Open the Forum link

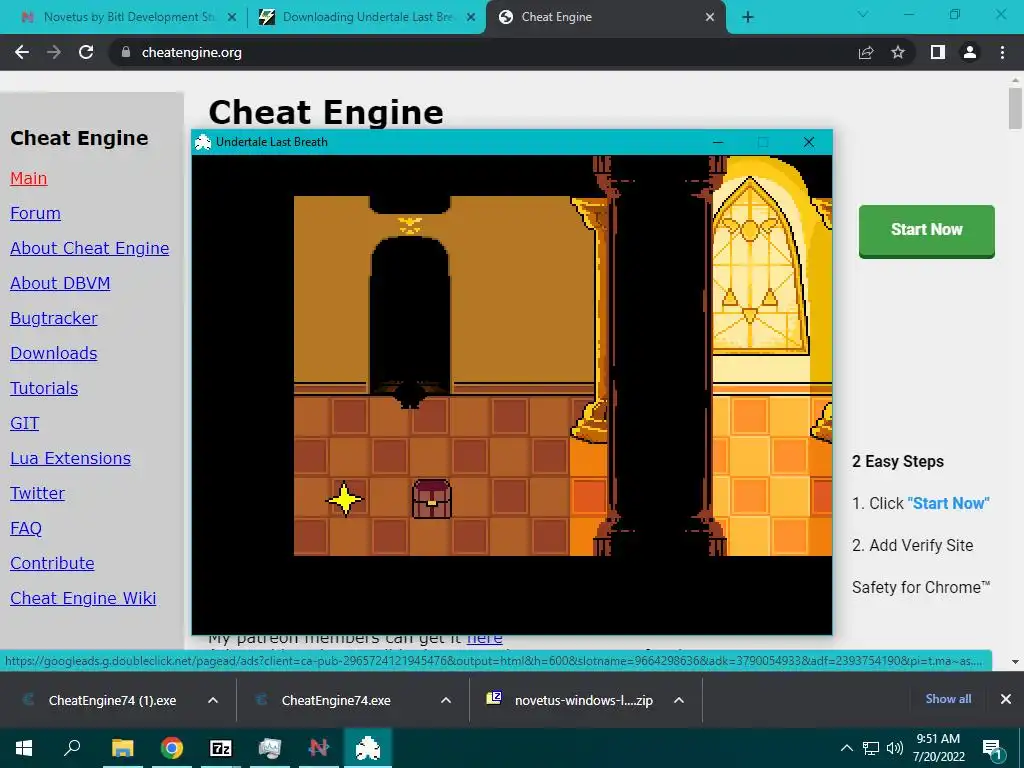35,214
